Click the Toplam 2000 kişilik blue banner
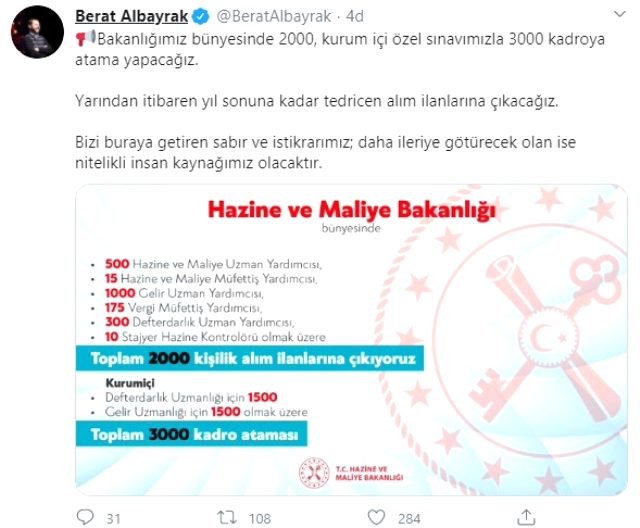Viewport: 640px width, 528px height. click(250, 359)
